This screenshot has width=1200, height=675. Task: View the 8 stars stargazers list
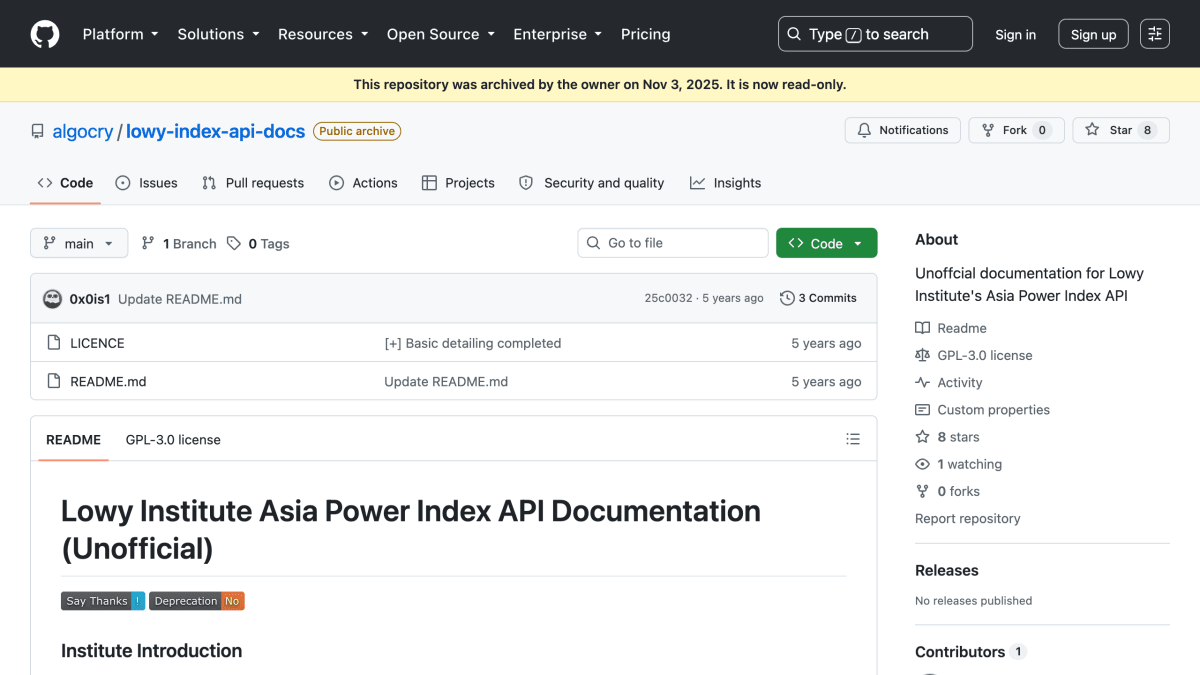pyautogui.click(x=948, y=437)
